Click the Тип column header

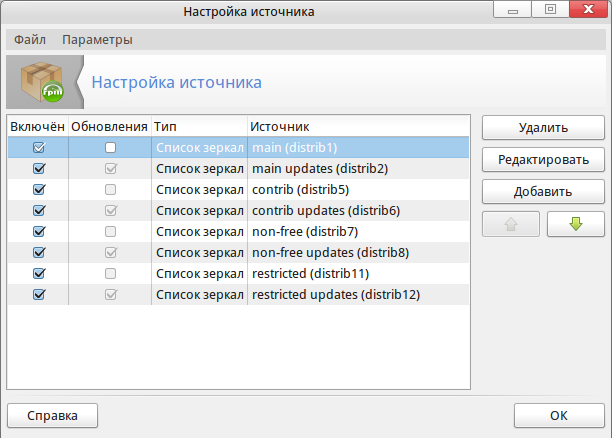tap(166, 127)
